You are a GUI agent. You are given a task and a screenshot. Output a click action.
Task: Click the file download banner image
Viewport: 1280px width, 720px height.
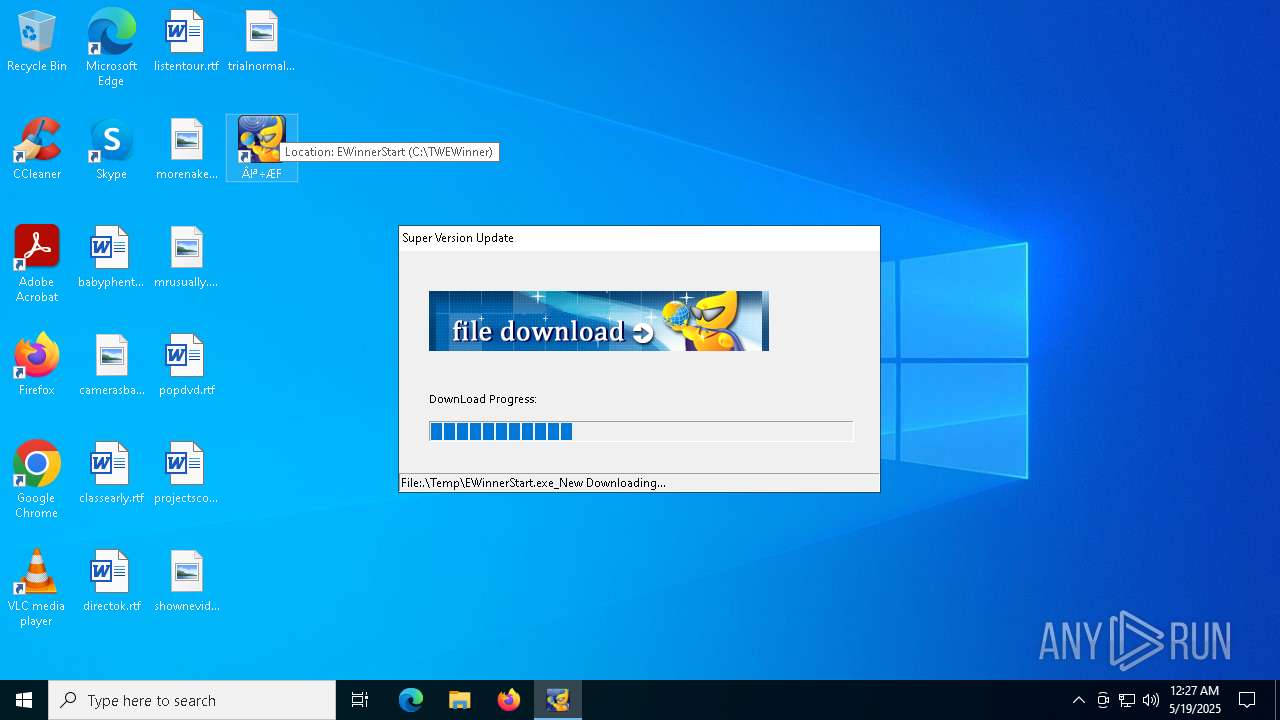(599, 321)
